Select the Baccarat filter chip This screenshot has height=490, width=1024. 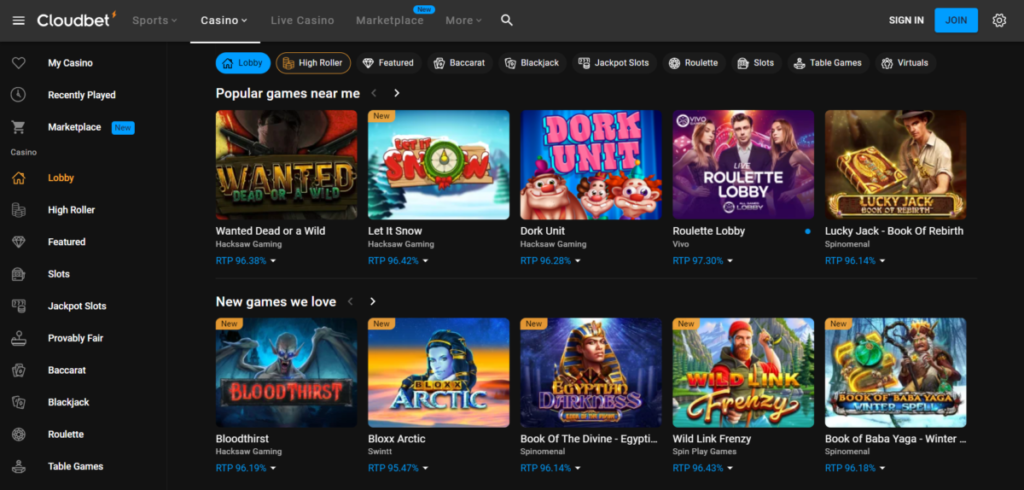click(x=460, y=63)
